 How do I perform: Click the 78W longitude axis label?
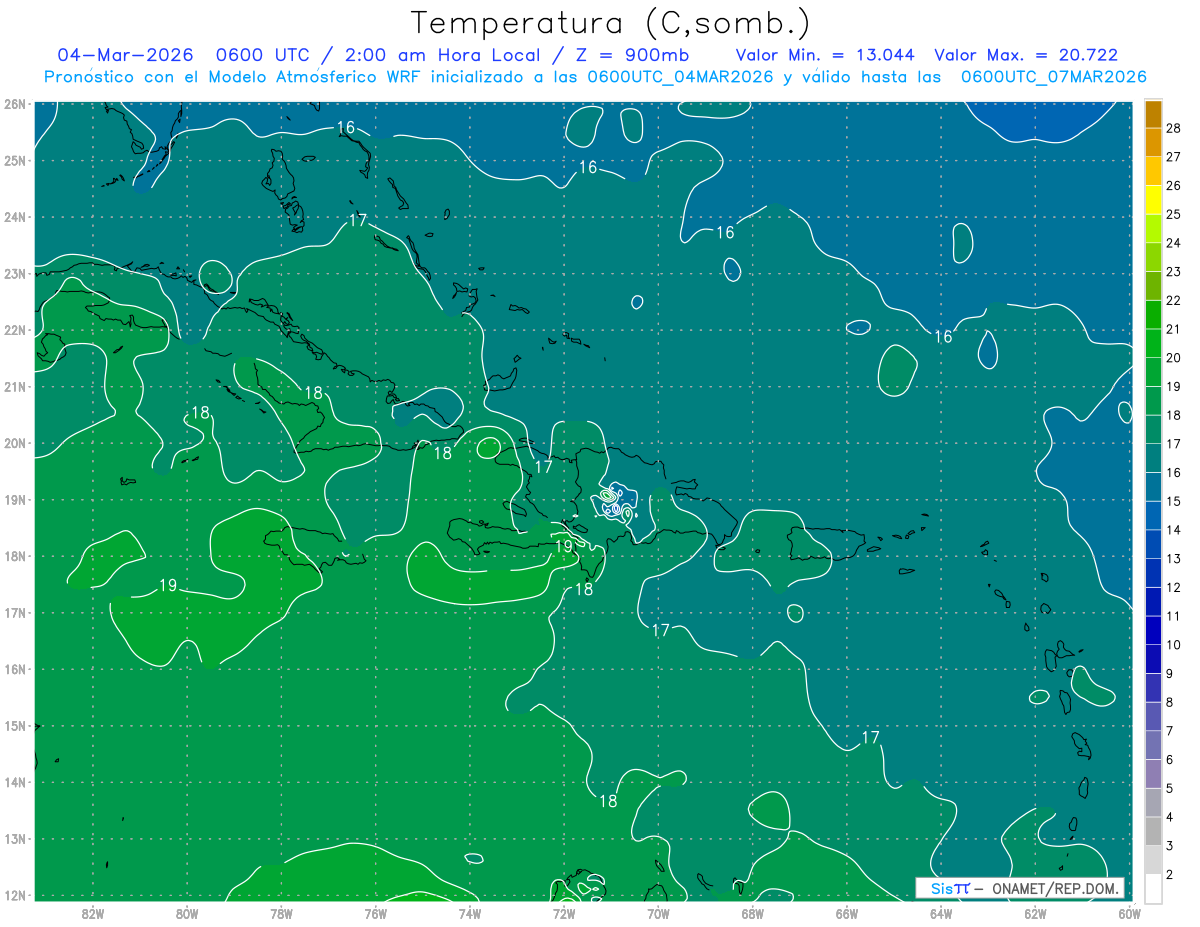[x=281, y=912]
